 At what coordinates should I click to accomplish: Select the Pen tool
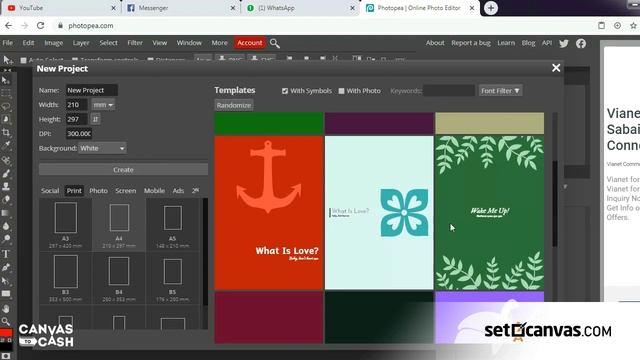click(x=6, y=267)
